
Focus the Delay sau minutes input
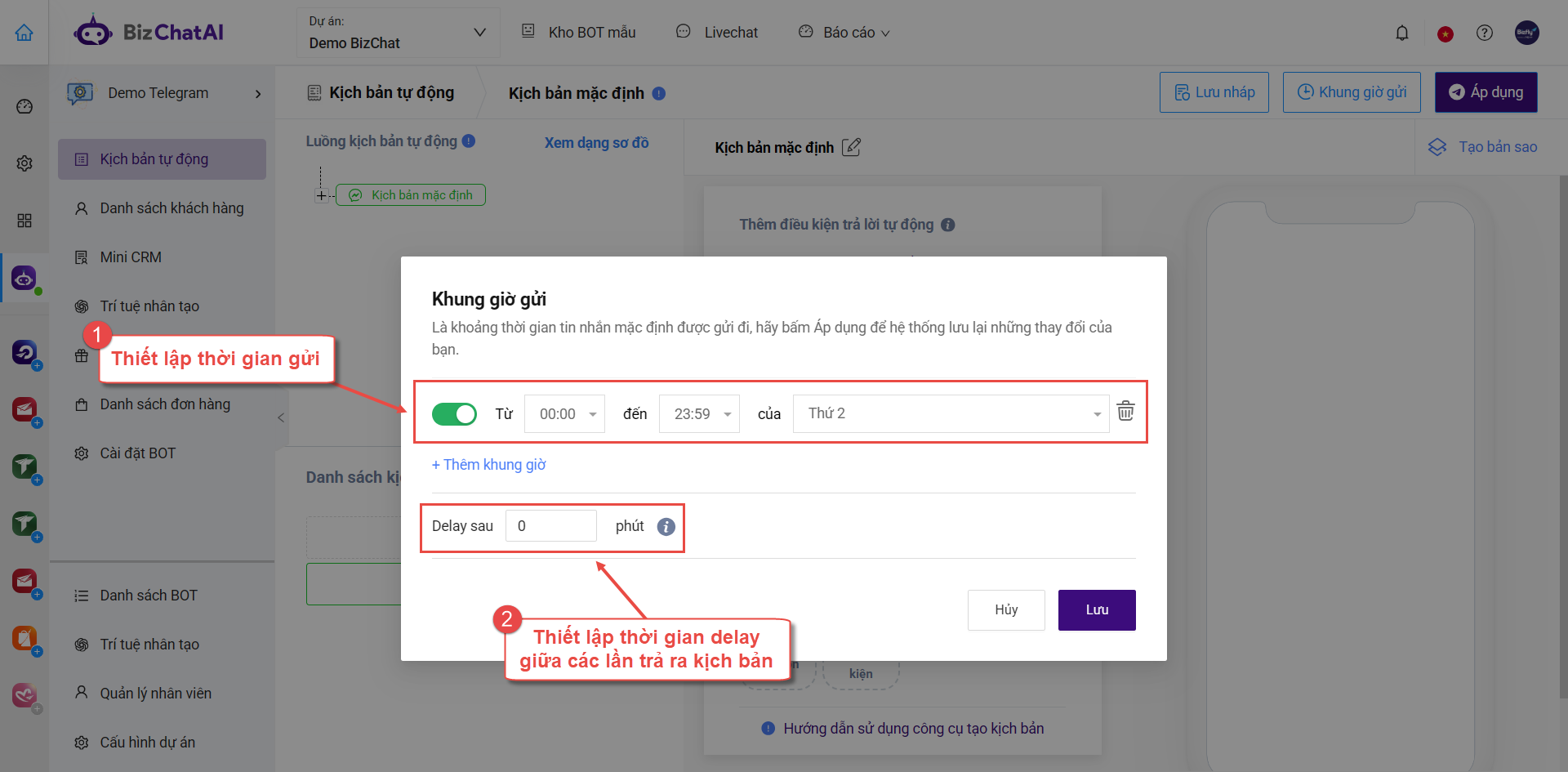point(551,526)
